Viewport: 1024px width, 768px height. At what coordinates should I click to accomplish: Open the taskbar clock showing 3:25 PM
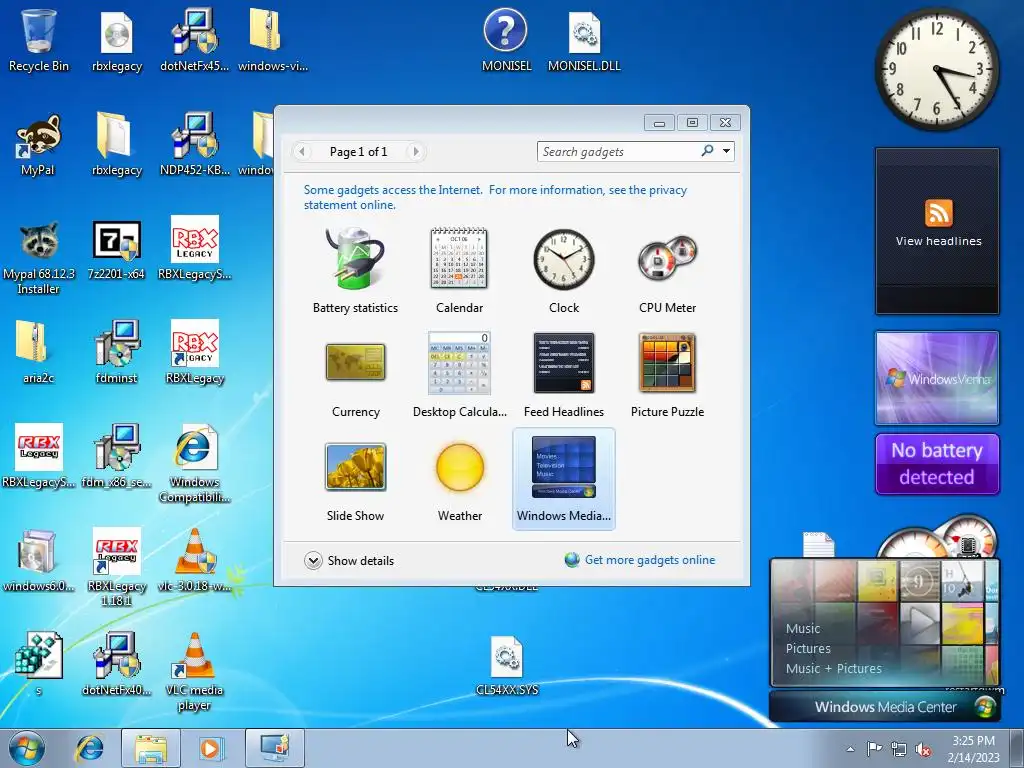pos(973,749)
